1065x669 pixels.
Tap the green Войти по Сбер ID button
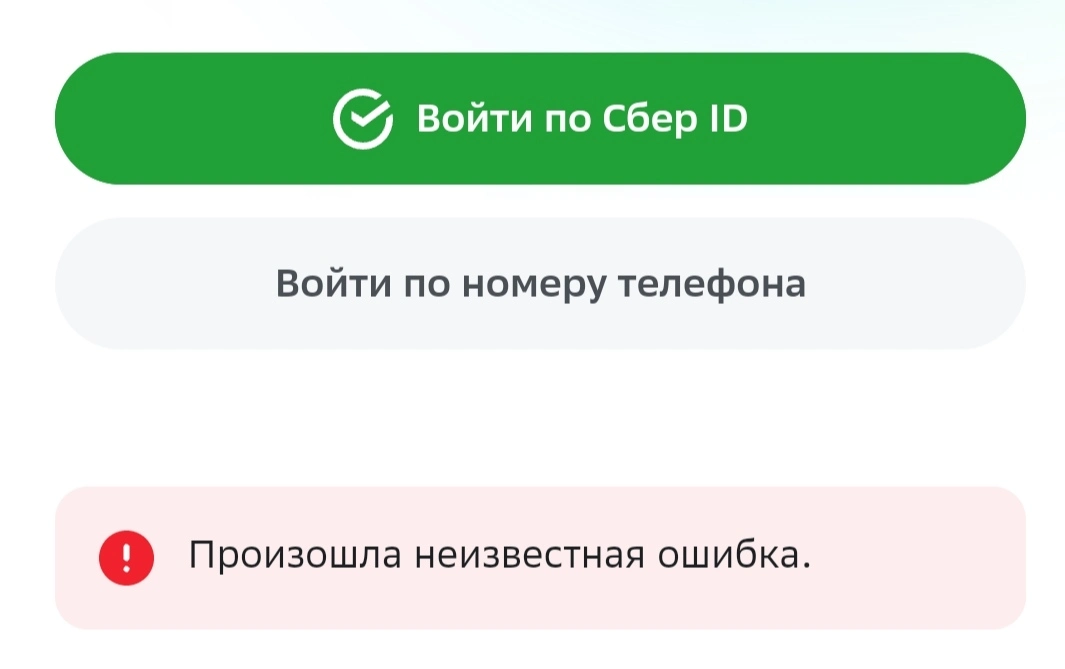(x=540, y=118)
